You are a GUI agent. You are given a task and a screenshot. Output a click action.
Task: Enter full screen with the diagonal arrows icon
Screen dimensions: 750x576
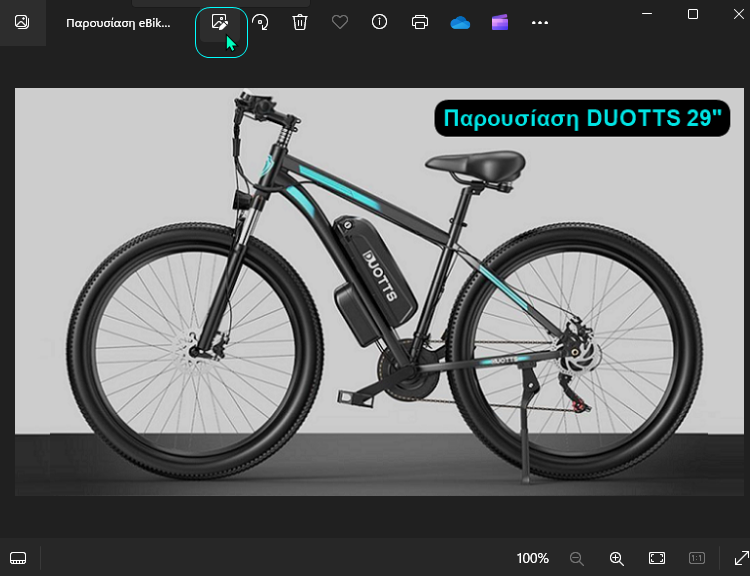click(x=742, y=558)
